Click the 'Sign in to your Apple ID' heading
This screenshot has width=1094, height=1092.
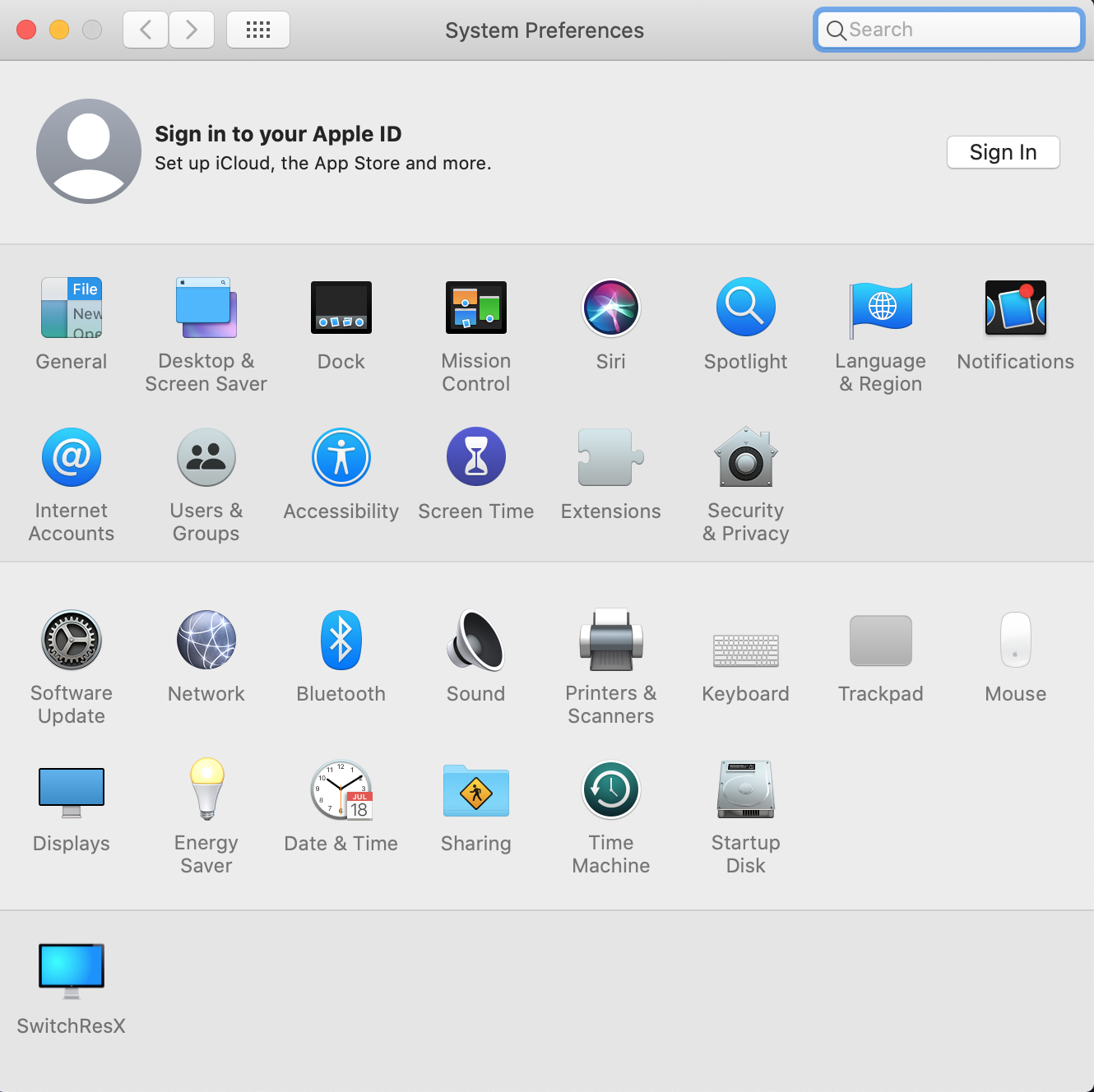pos(278,134)
